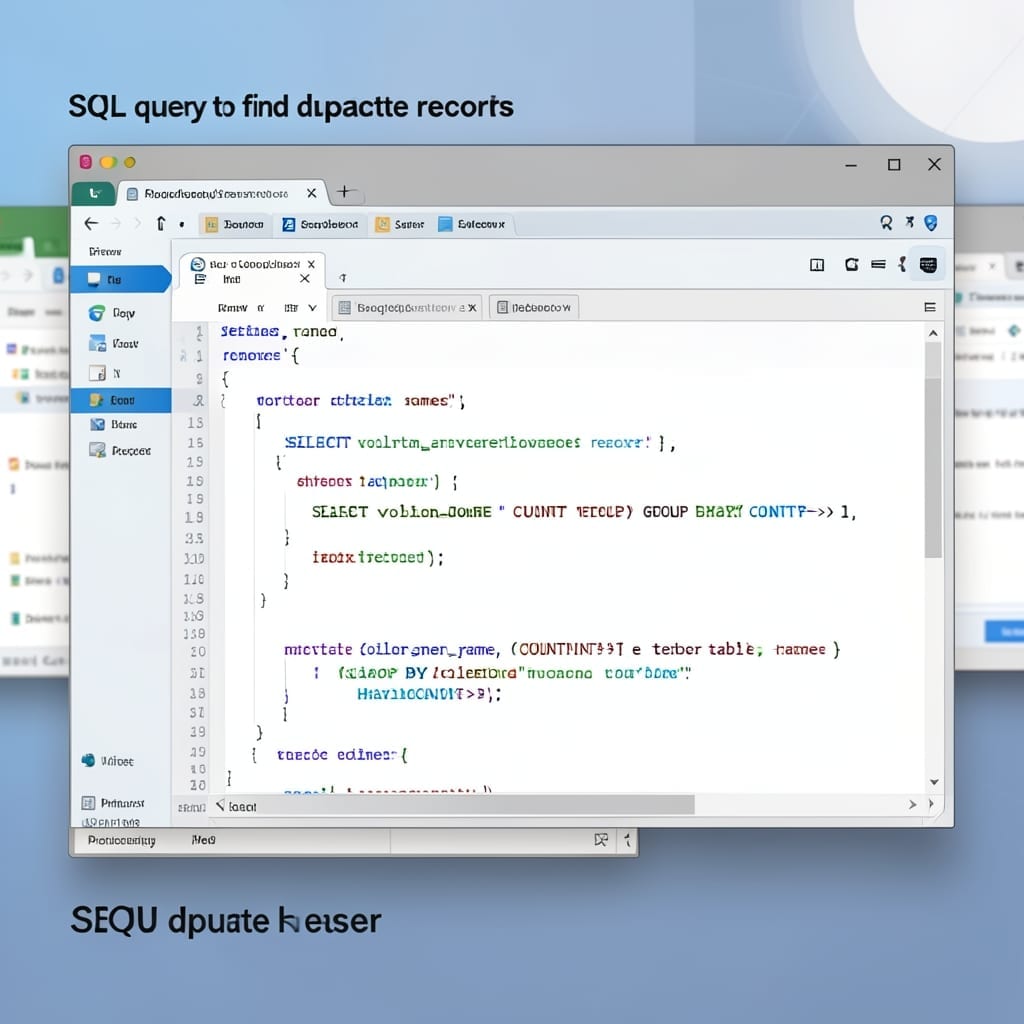Click the Suter bookmark
This screenshot has height=1024, width=1024.
[x=400, y=225]
